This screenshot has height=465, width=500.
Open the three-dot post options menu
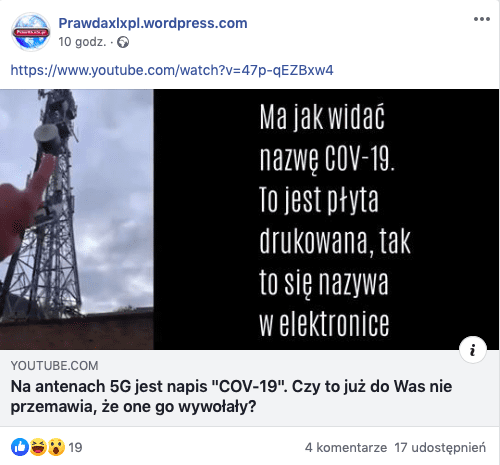click(482, 19)
